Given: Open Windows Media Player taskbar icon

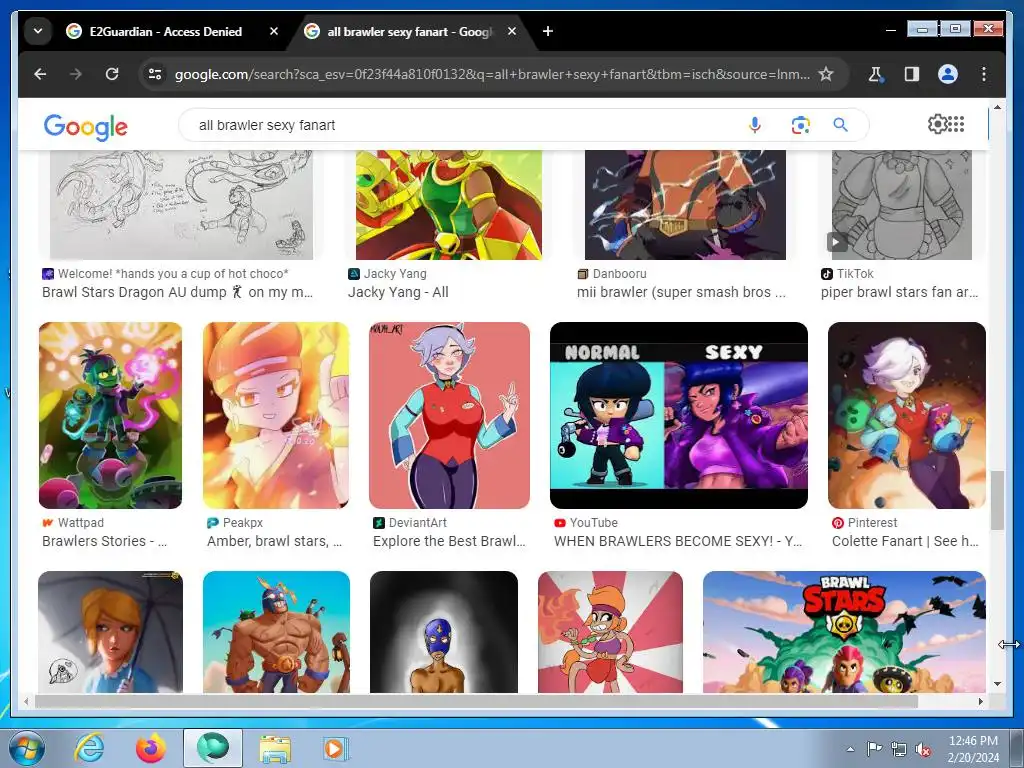Looking at the screenshot, I should tap(336, 748).
